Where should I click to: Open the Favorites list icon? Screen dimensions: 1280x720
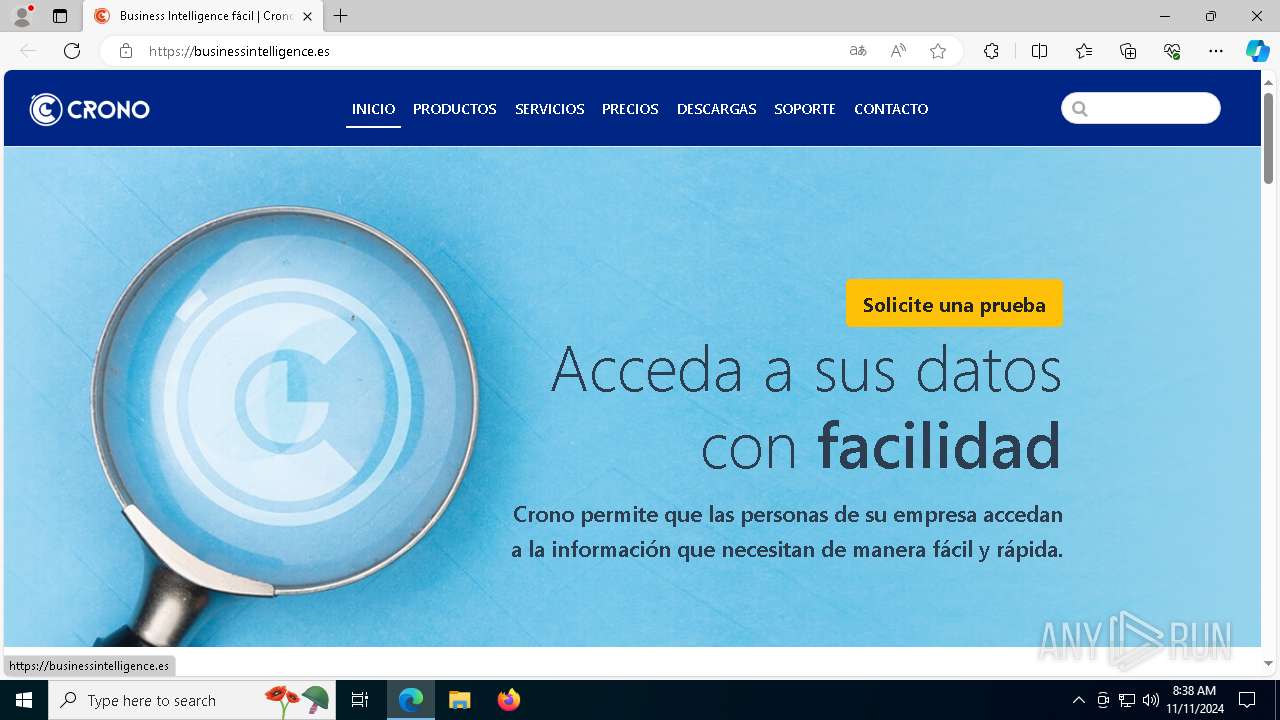pos(1084,51)
